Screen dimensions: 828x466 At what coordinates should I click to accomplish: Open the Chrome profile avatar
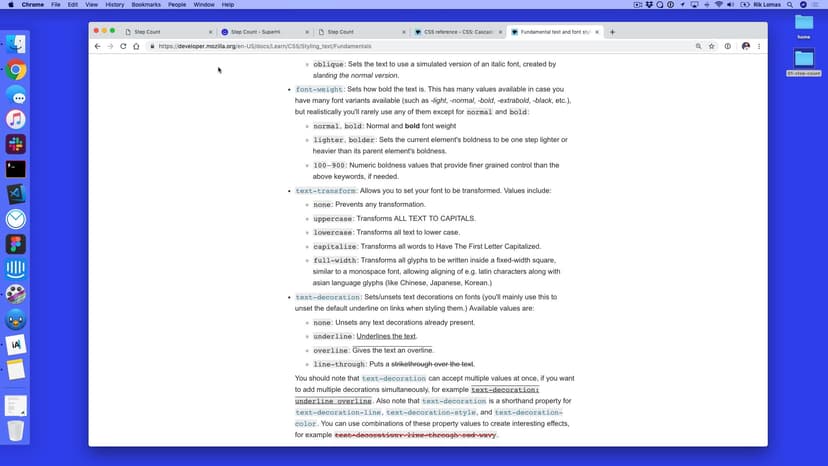[x=745, y=46]
